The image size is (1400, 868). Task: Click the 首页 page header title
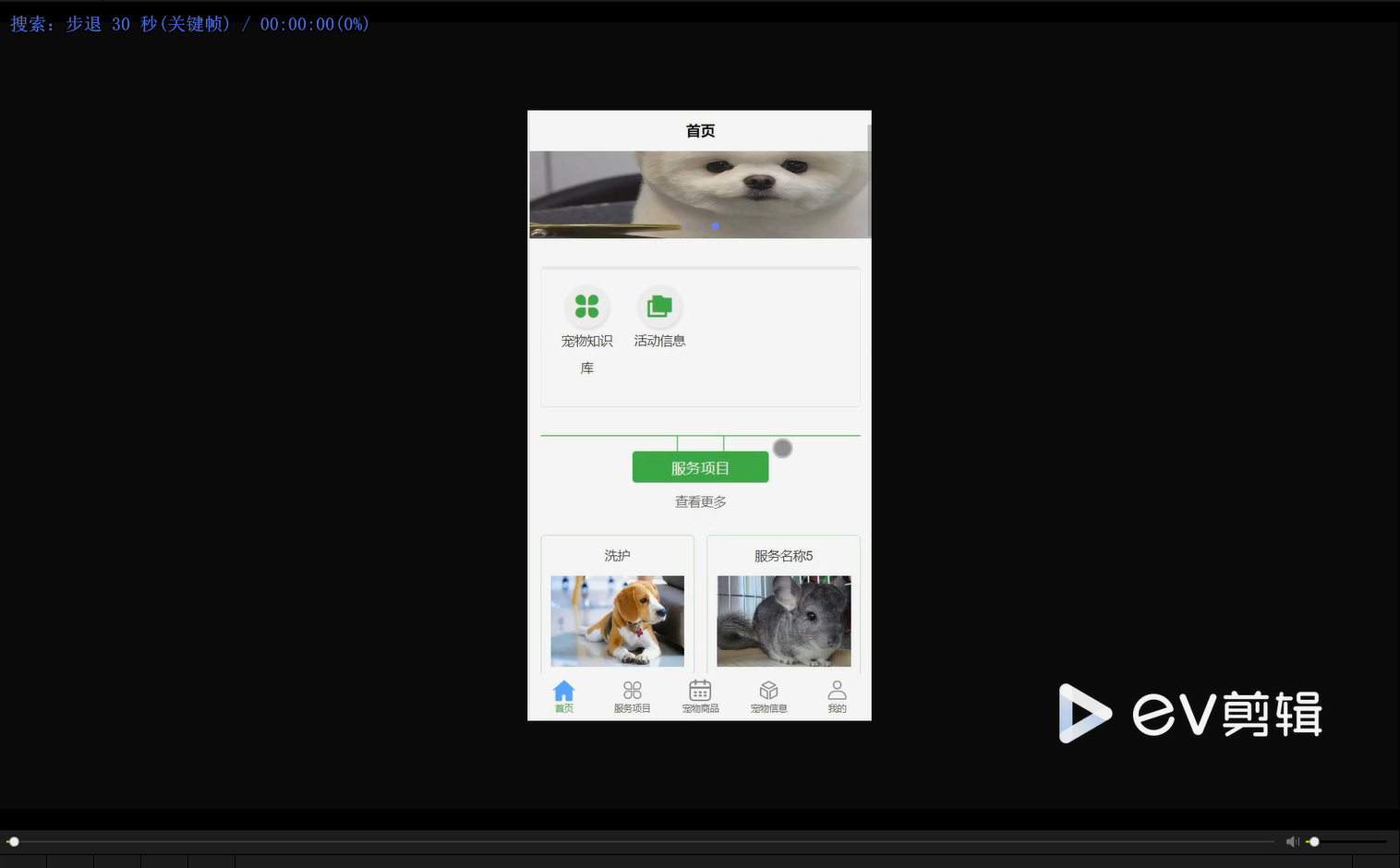pyautogui.click(x=700, y=130)
